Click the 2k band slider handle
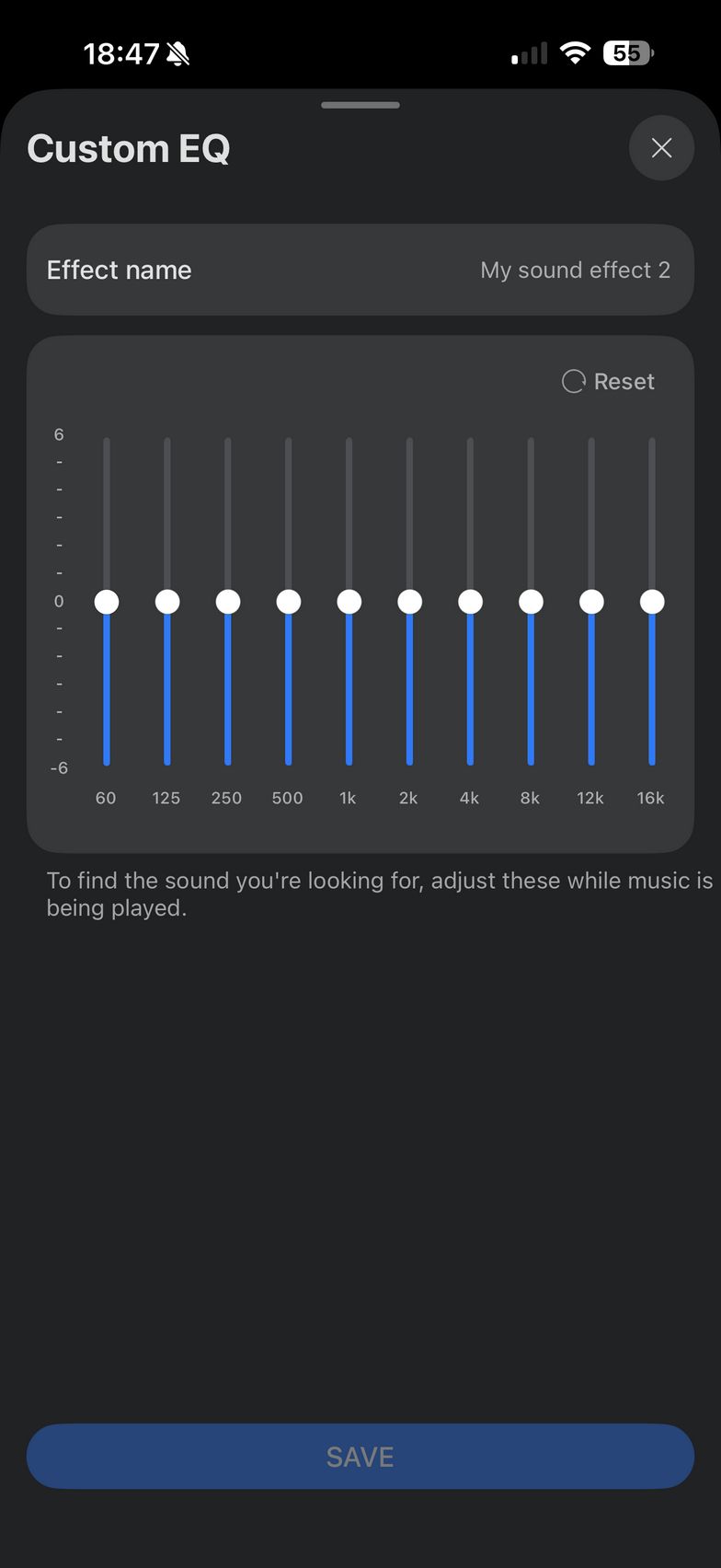This screenshot has width=721, height=1568. [410, 602]
